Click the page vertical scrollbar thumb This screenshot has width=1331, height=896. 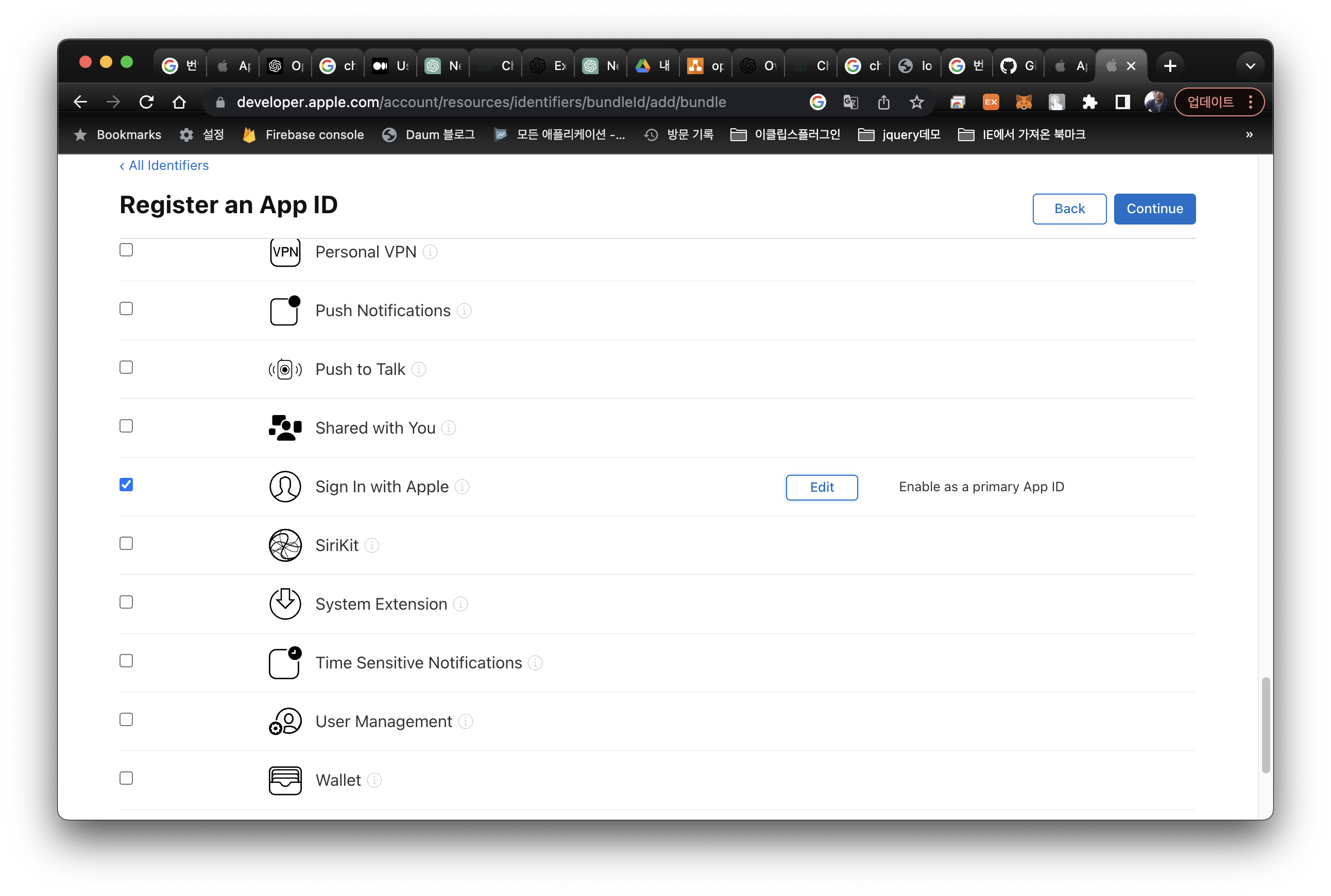point(1265,725)
